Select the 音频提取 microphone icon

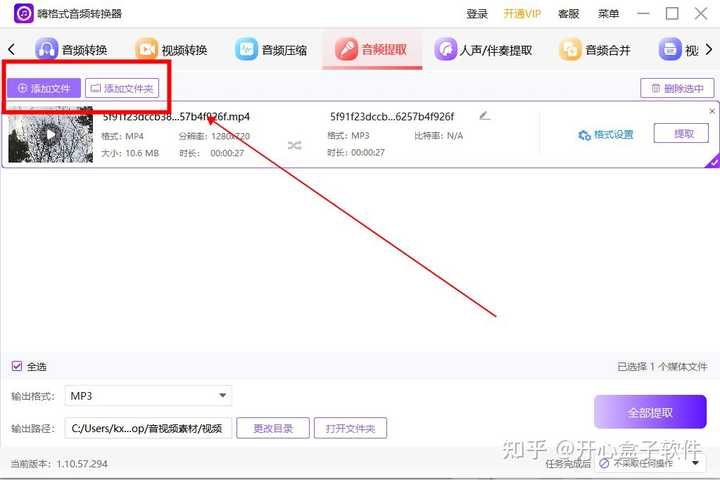coord(346,50)
